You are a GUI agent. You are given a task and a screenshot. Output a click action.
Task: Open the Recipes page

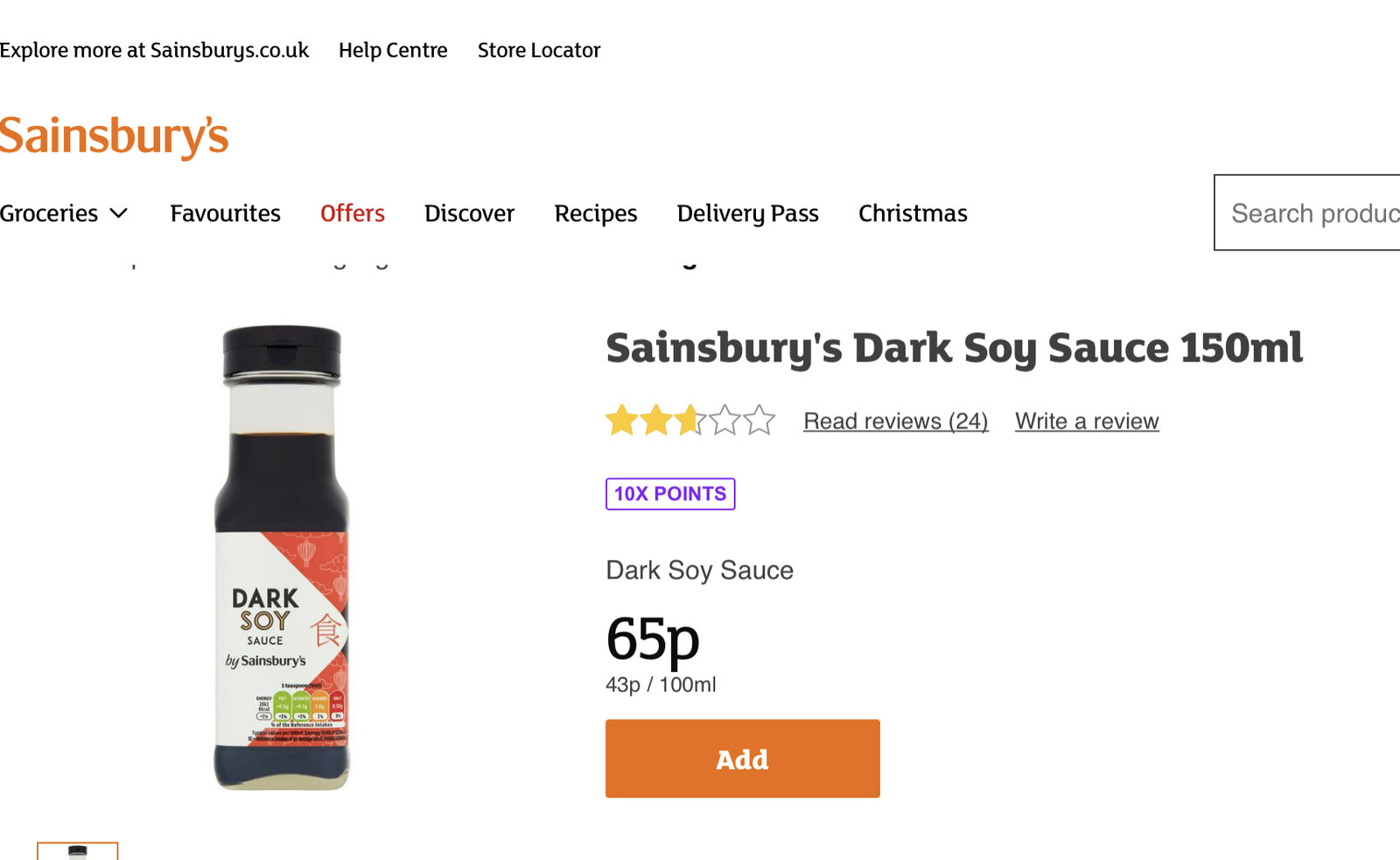pyautogui.click(x=596, y=213)
